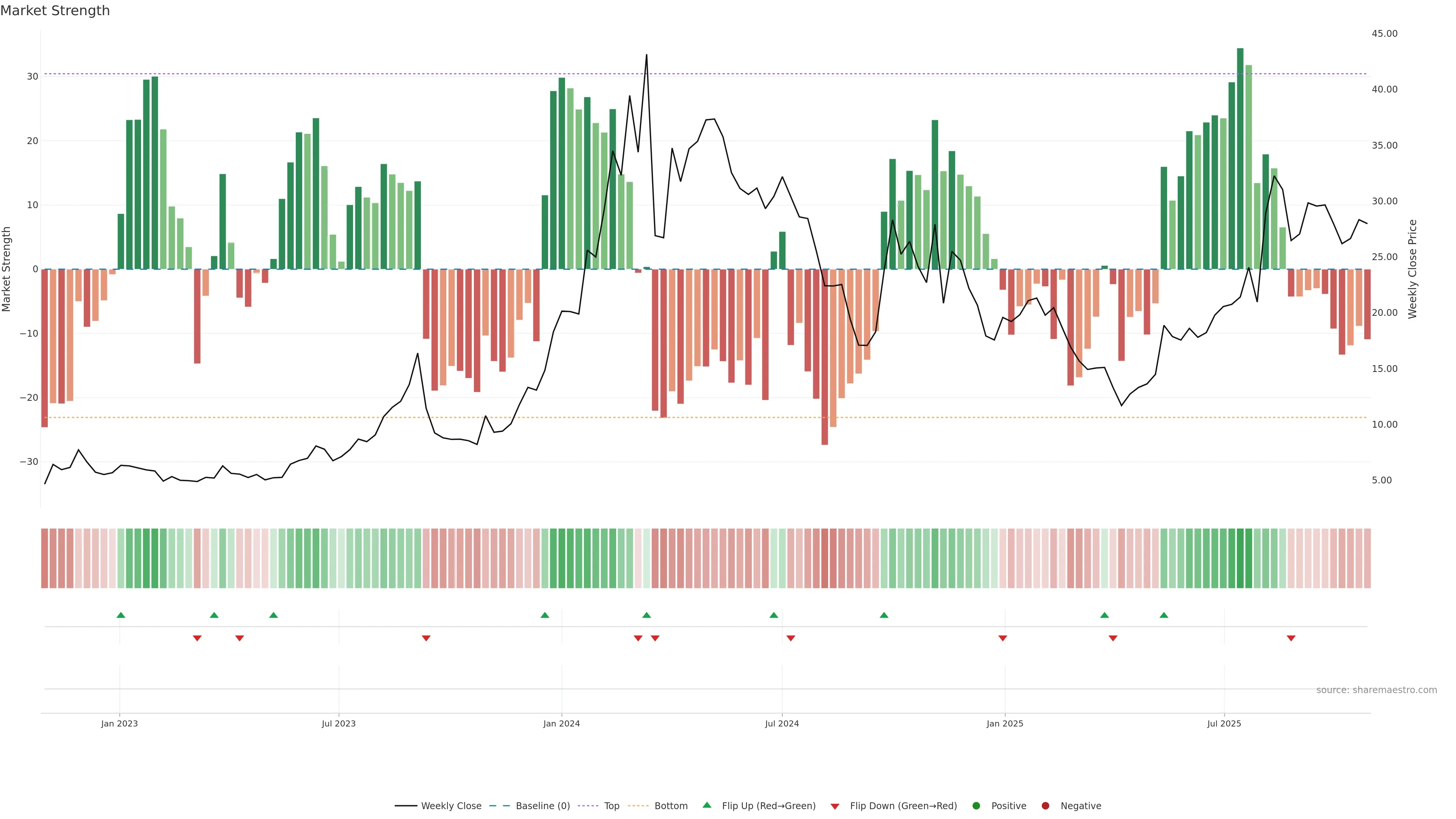The width and height of the screenshot is (1456, 819).
Task: Click the Weekly Close Price axis title
Action: [x=1412, y=269]
